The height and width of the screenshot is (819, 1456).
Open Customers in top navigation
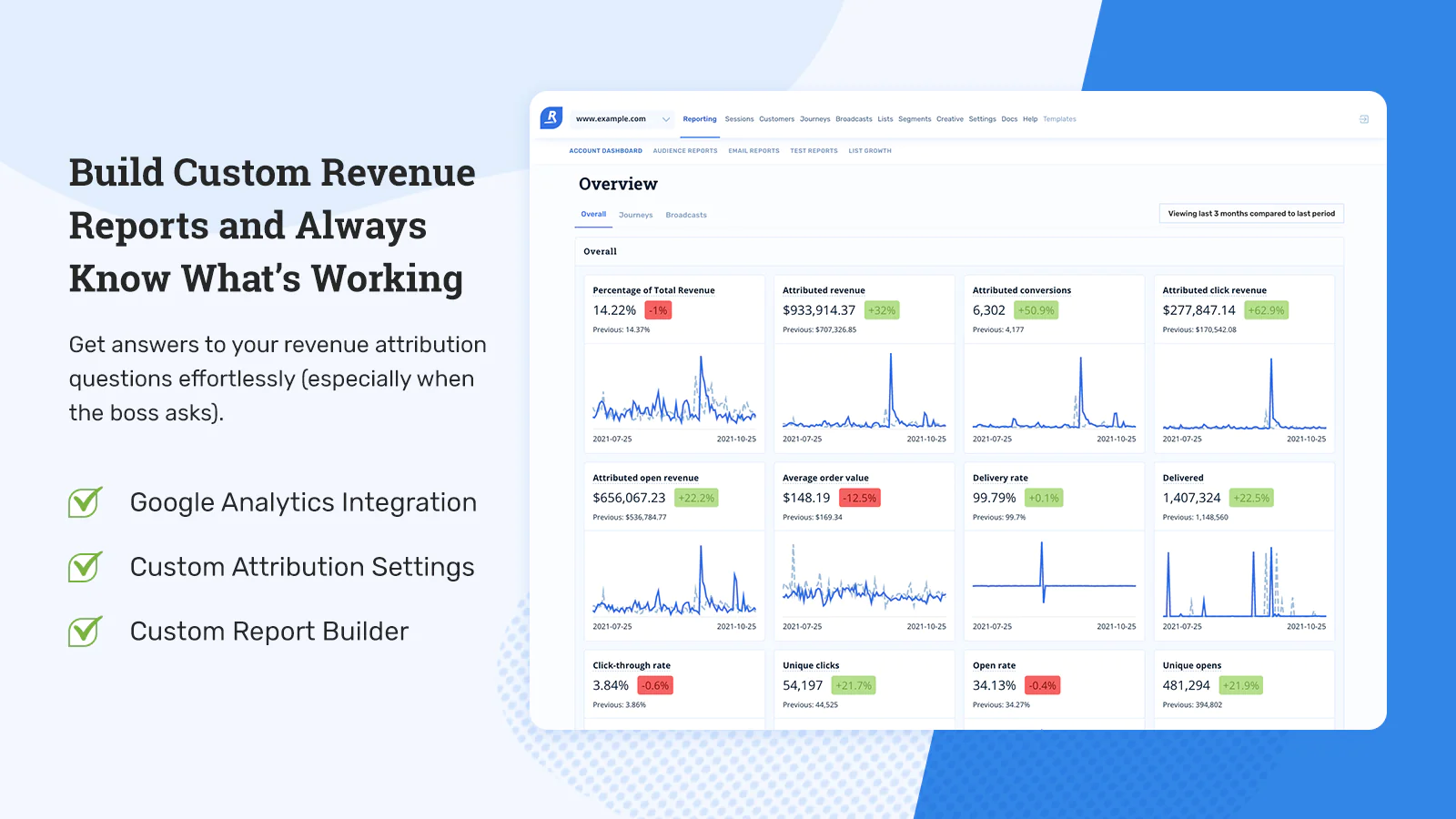coord(776,119)
